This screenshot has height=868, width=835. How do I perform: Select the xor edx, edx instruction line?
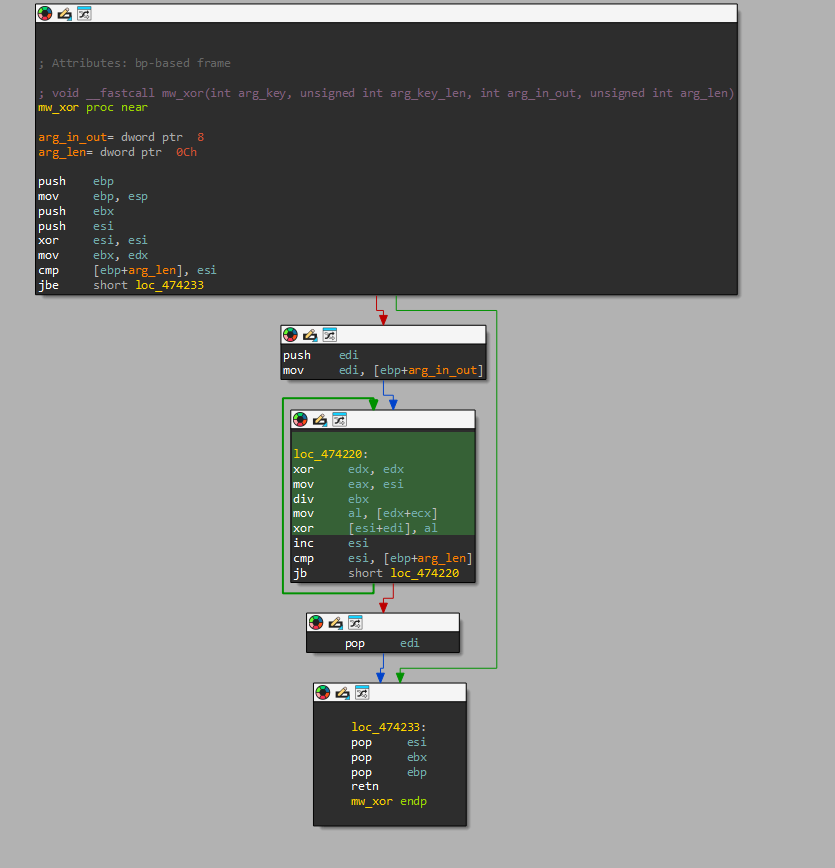[350, 468]
